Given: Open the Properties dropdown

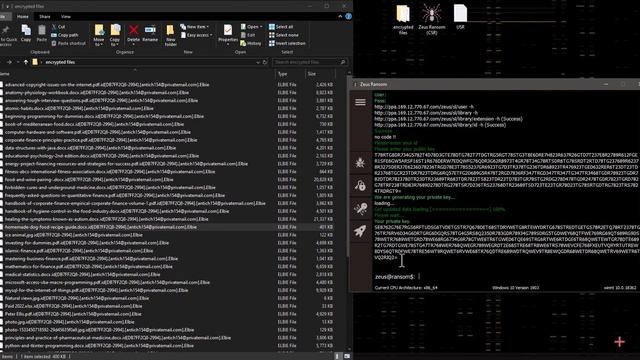Looking at the screenshot, I should click(x=228, y=44).
